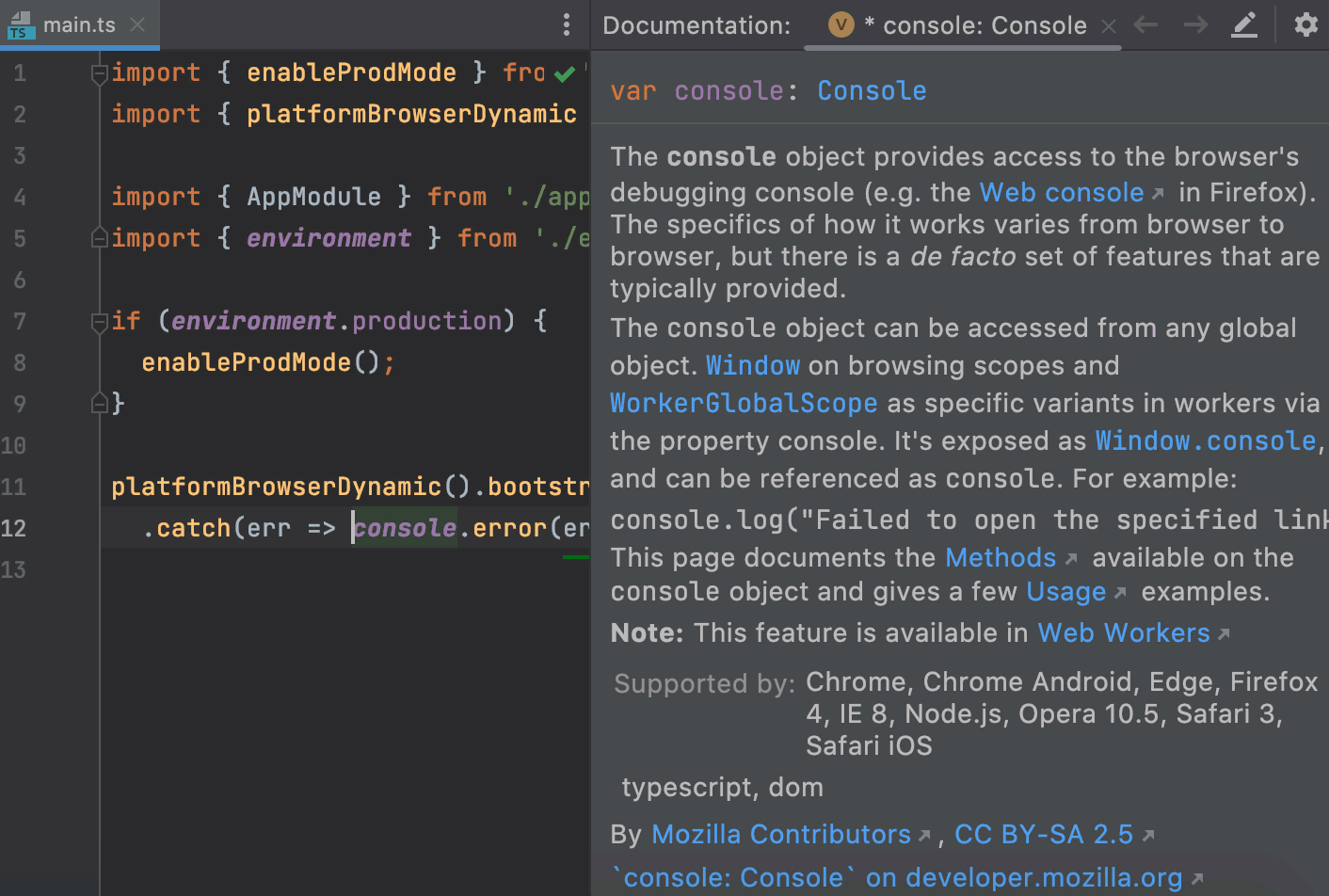Click the edit documentation pencil icon

tap(1244, 25)
